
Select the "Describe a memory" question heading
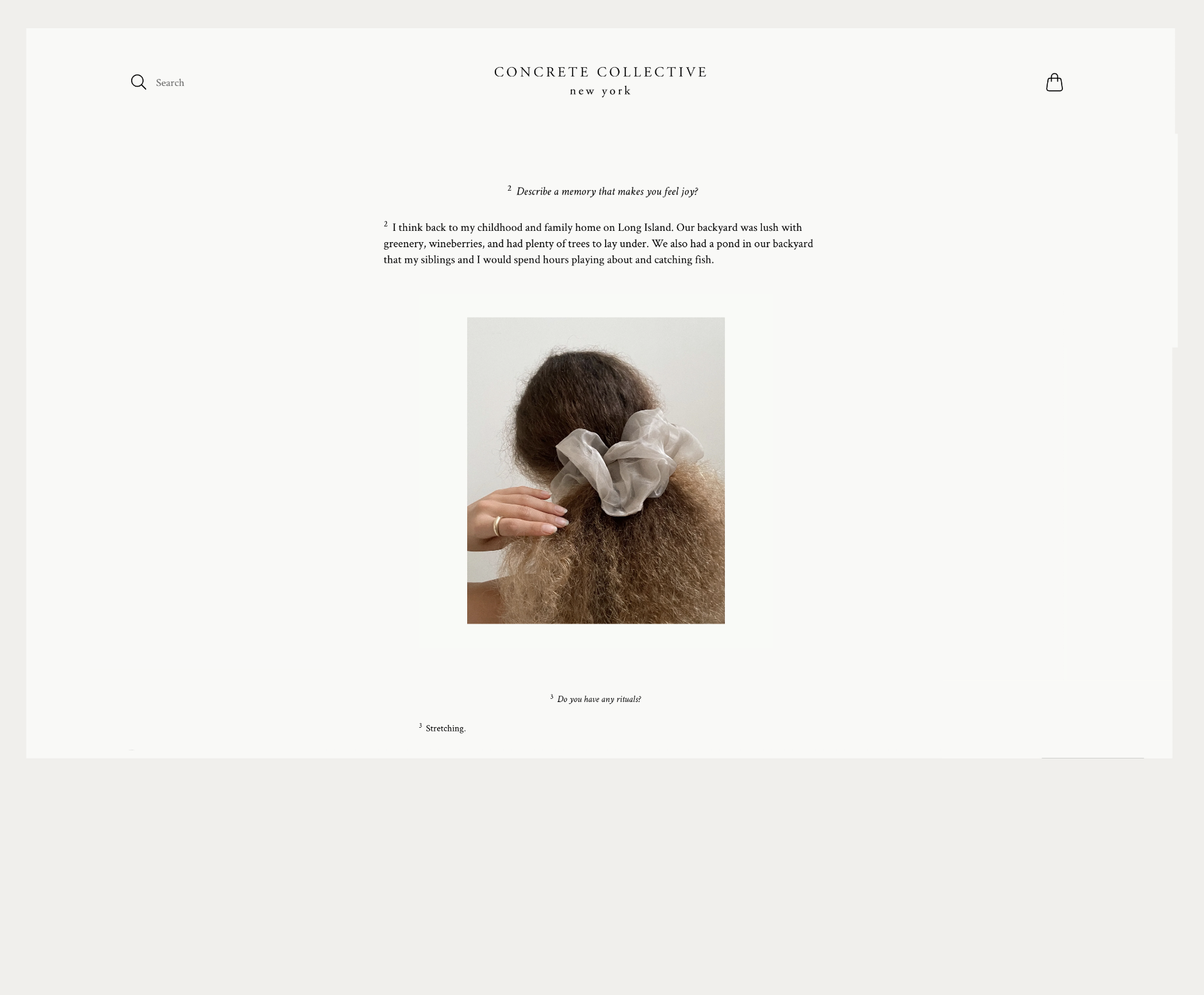[x=607, y=191]
